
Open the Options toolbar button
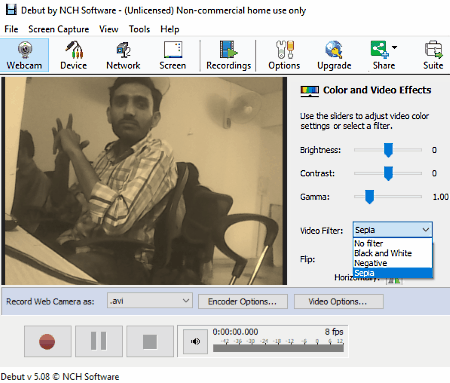(284, 55)
